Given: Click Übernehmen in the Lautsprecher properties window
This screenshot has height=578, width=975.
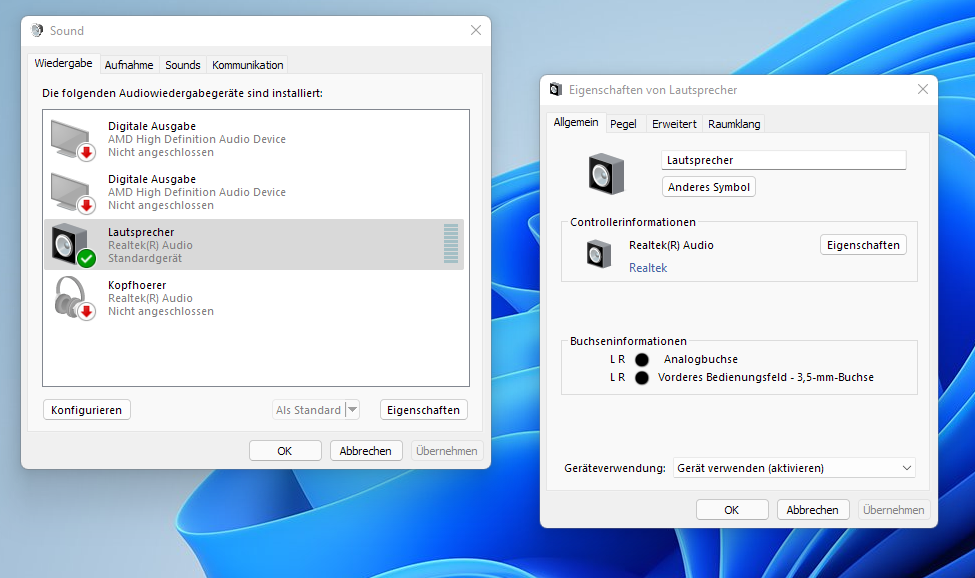Looking at the screenshot, I should 894,510.
